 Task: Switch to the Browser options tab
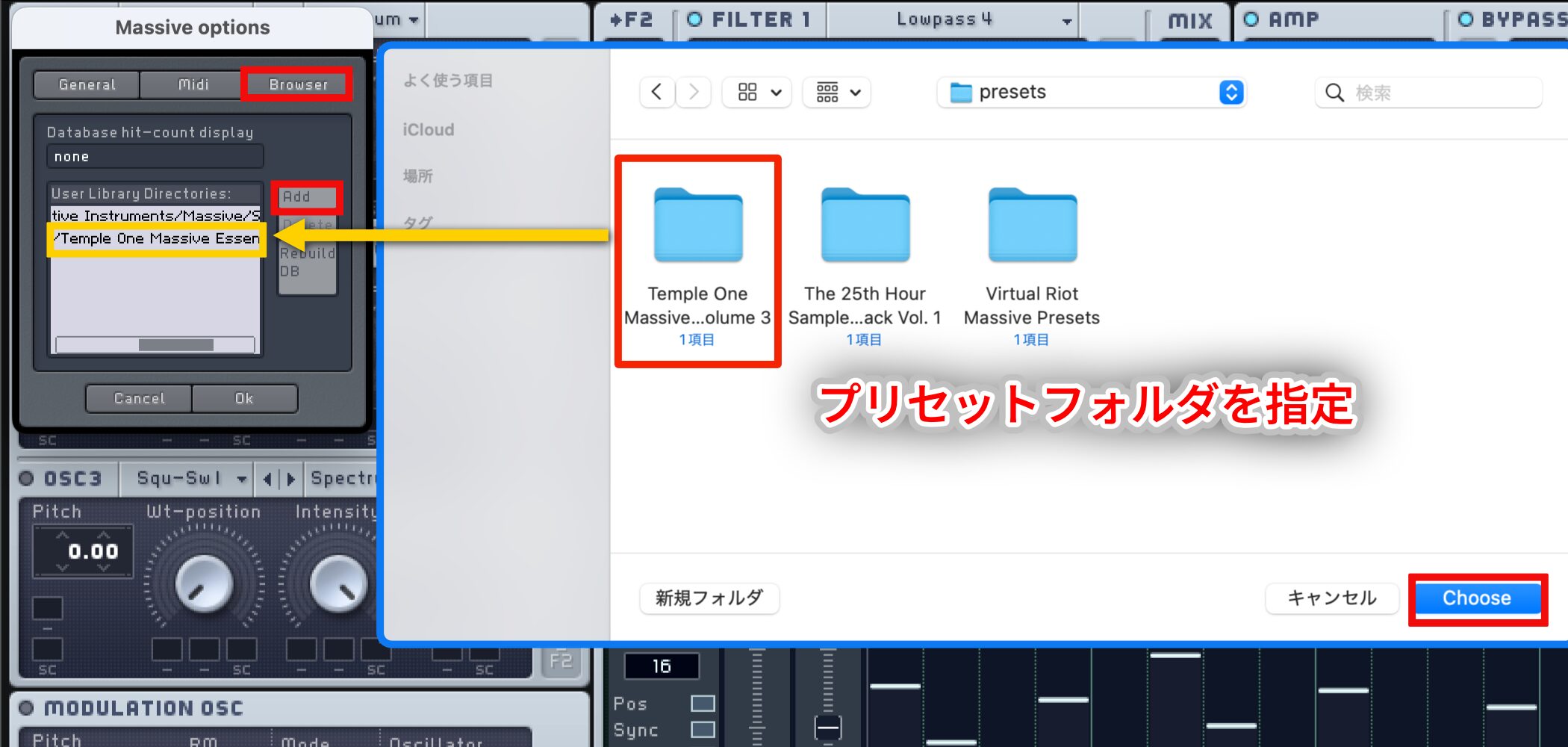[x=298, y=84]
